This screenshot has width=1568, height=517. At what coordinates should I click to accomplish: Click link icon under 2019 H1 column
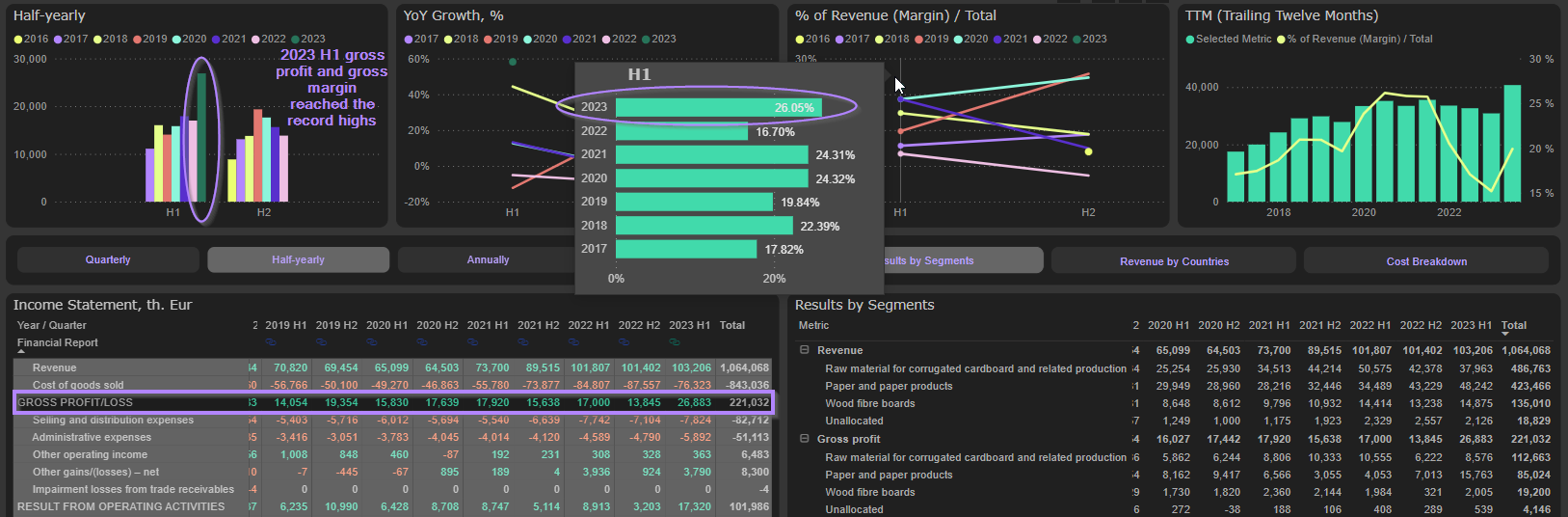(271, 342)
